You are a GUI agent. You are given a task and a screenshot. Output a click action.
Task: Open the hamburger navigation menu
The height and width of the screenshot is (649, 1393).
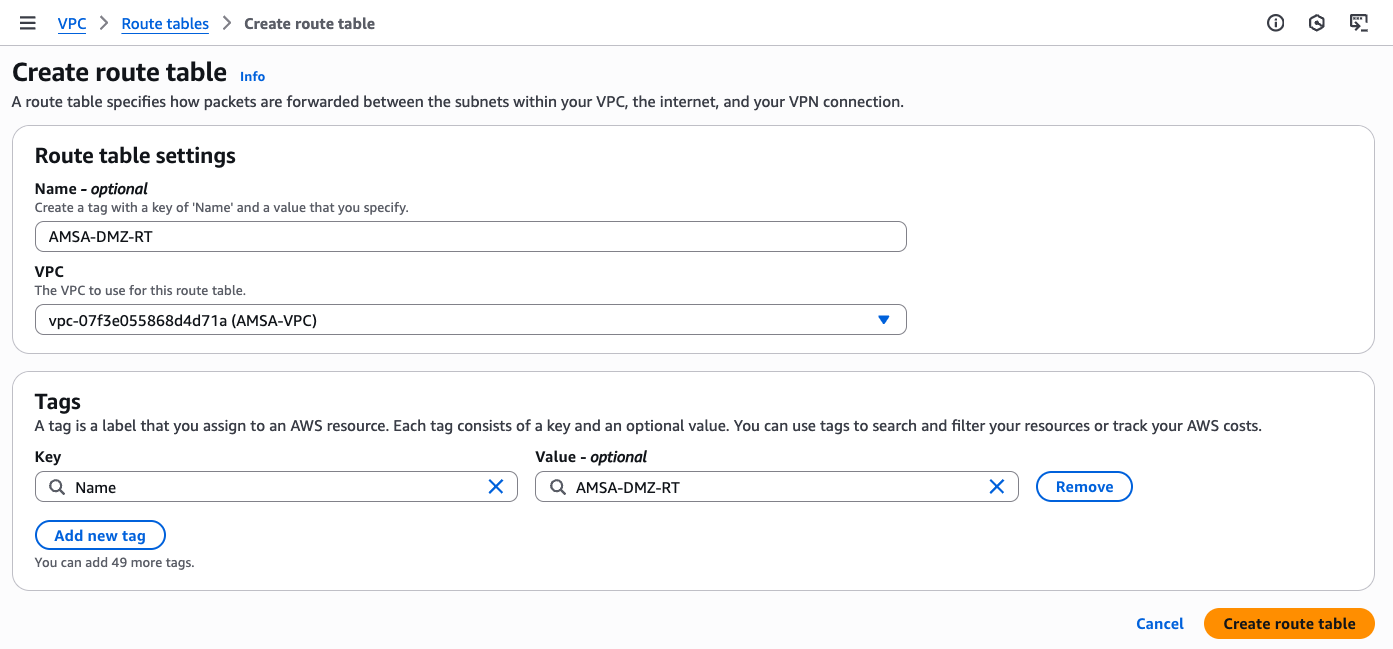click(28, 23)
